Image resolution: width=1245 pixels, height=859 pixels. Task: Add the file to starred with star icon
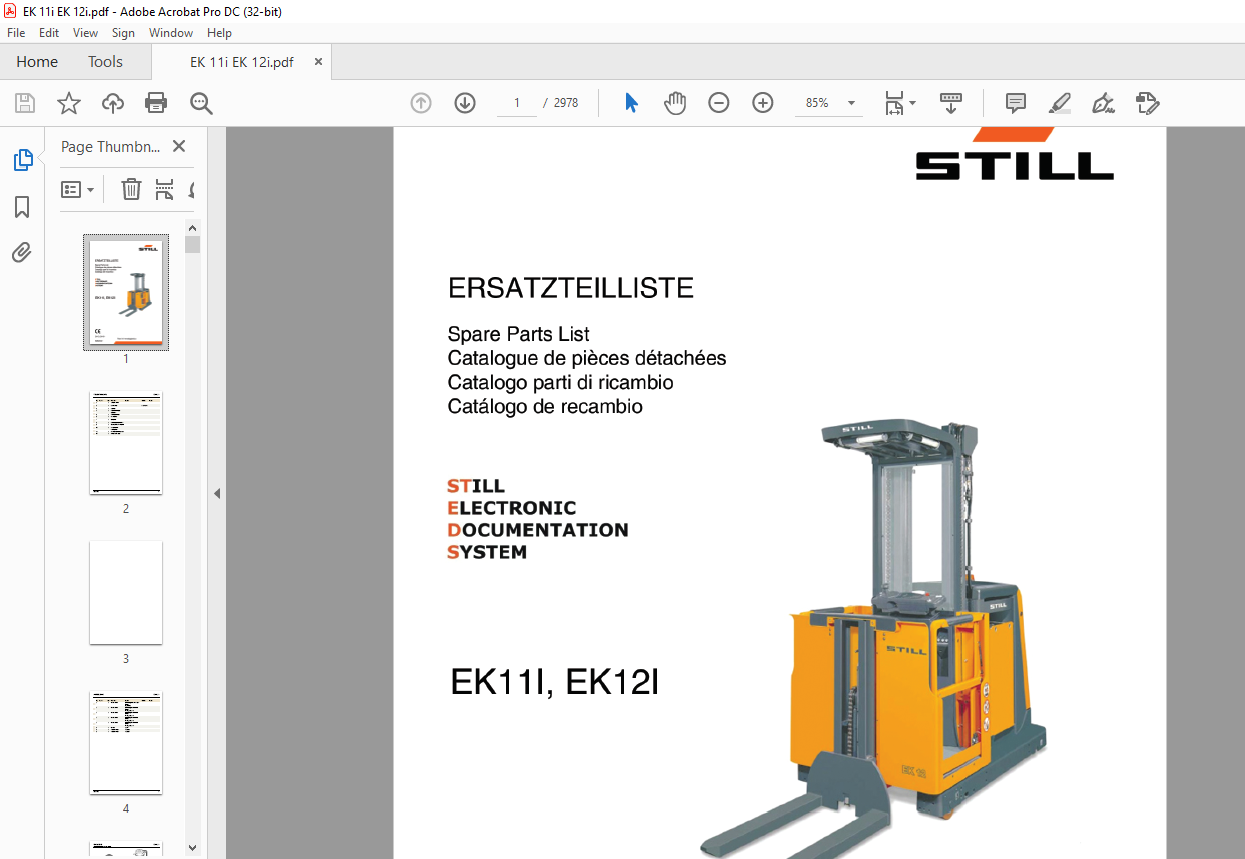click(69, 103)
